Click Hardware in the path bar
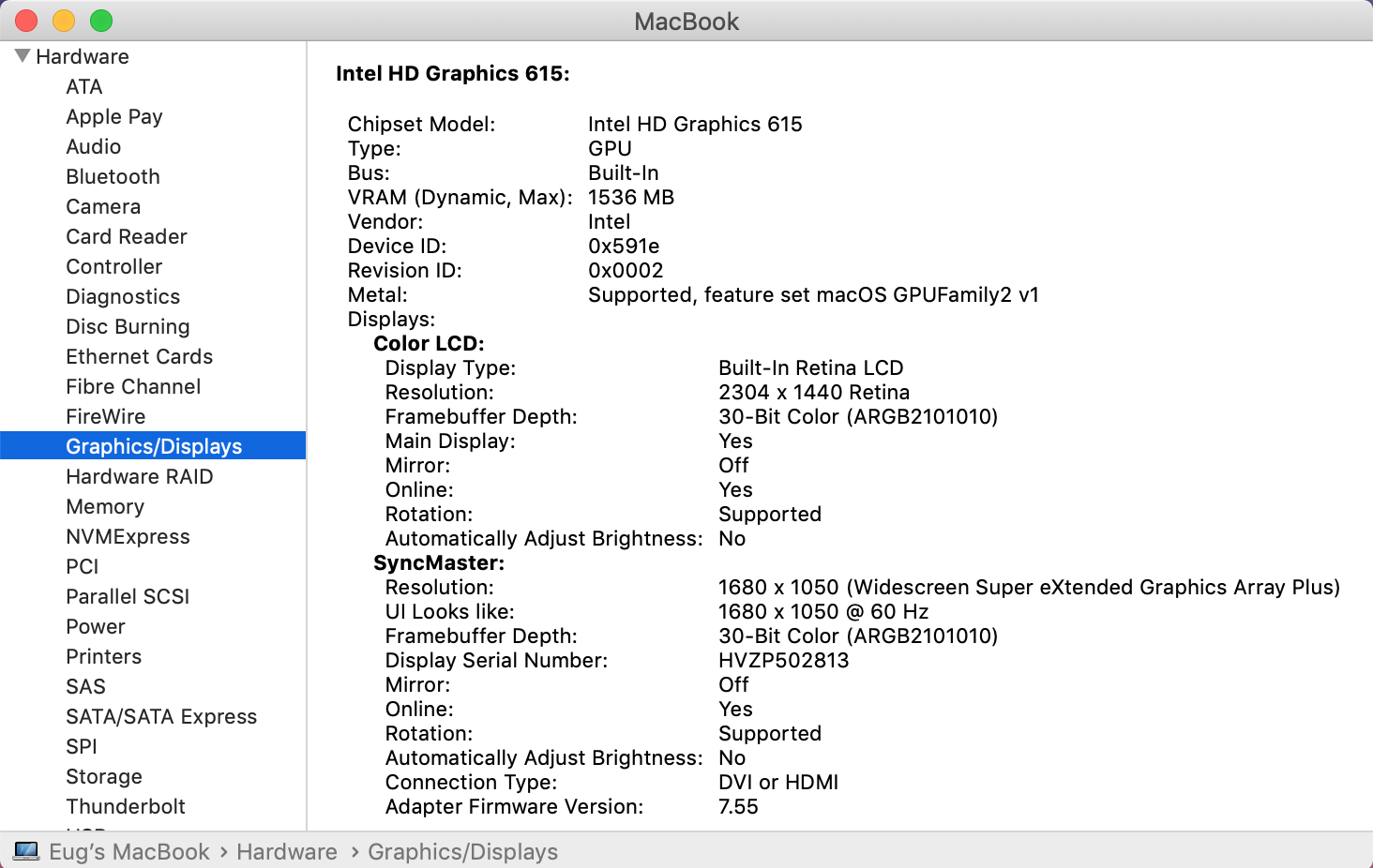Image resolution: width=1373 pixels, height=868 pixels. 287,851
